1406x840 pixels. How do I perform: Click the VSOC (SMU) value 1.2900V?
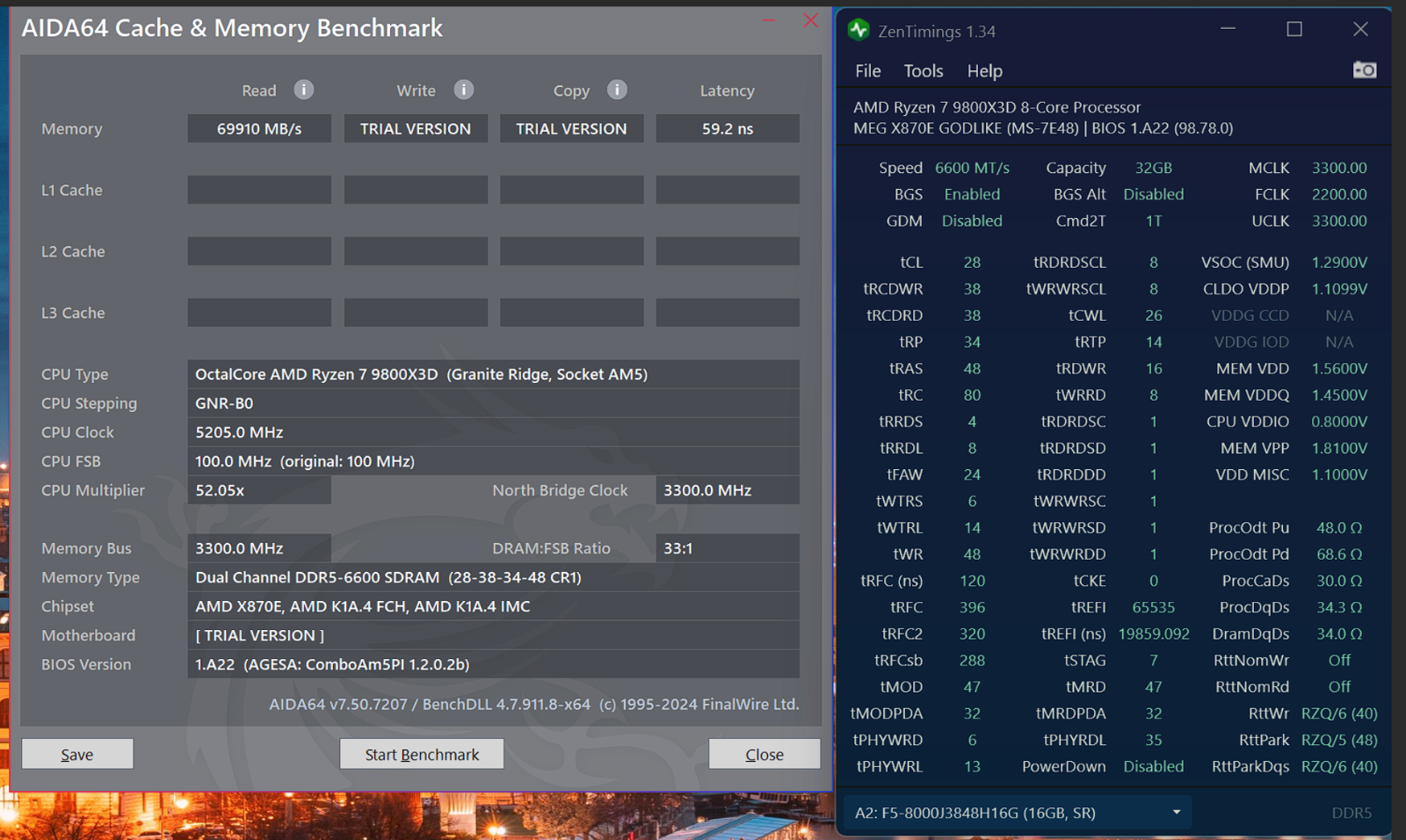pos(1339,262)
